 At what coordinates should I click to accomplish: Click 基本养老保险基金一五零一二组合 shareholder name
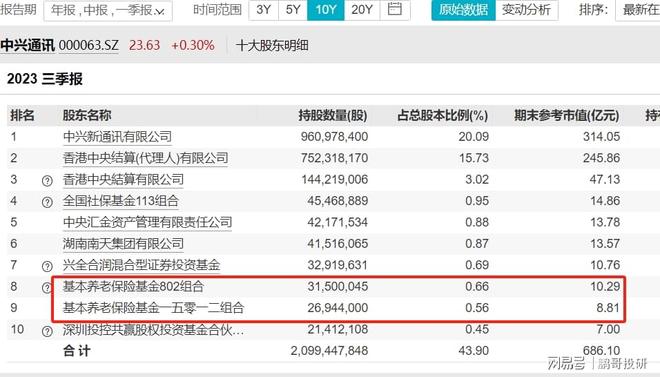[154, 308]
